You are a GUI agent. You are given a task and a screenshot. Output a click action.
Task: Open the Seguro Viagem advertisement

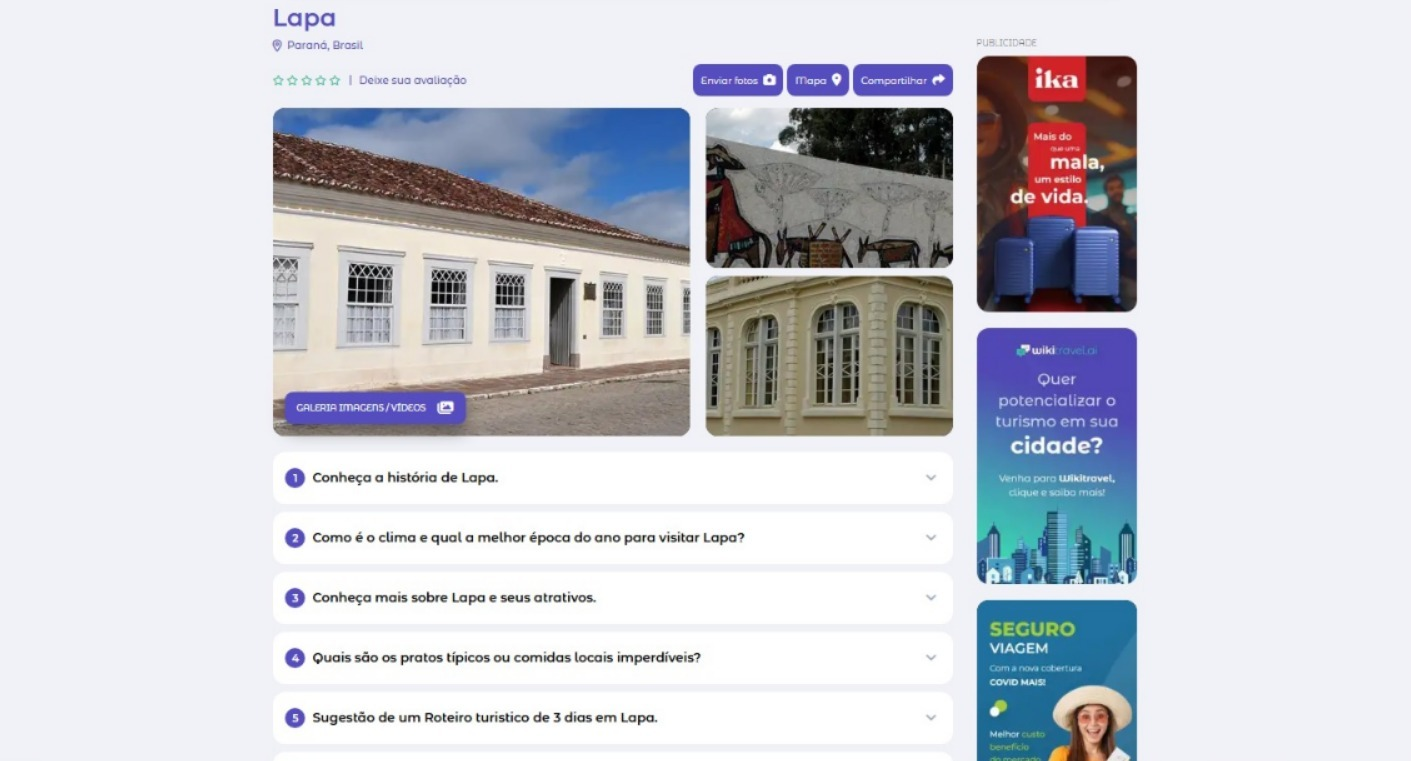click(x=1057, y=681)
